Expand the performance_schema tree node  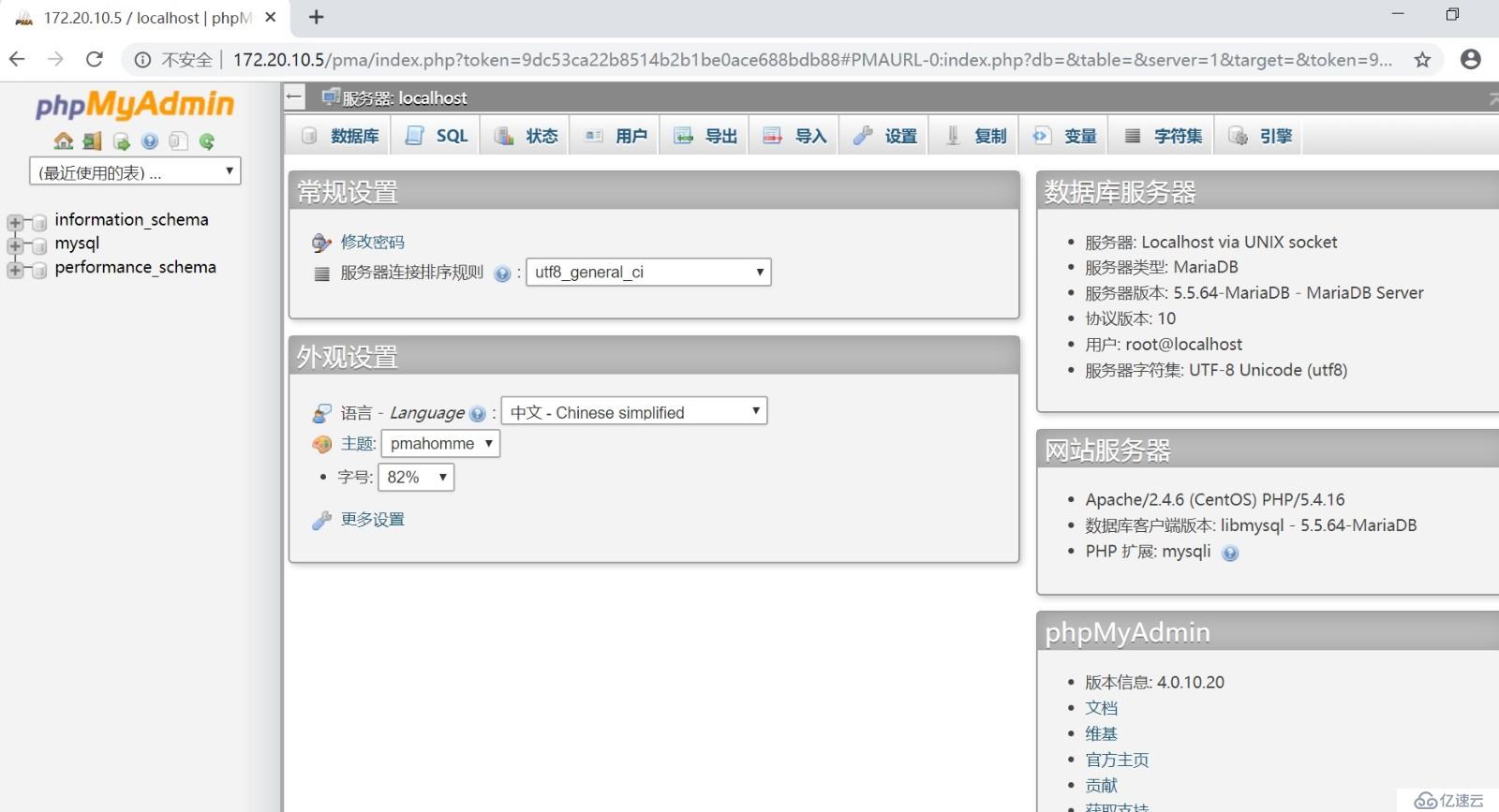pyautogui.click(x=15, y=270)
